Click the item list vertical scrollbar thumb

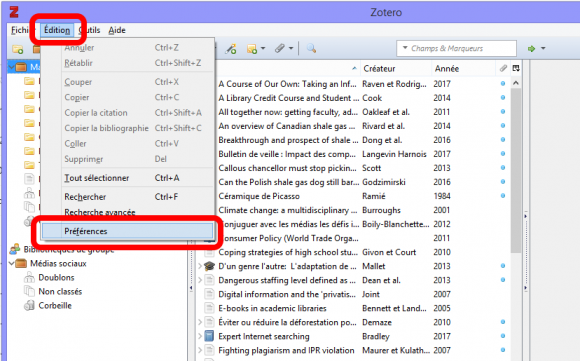point(516,170)
